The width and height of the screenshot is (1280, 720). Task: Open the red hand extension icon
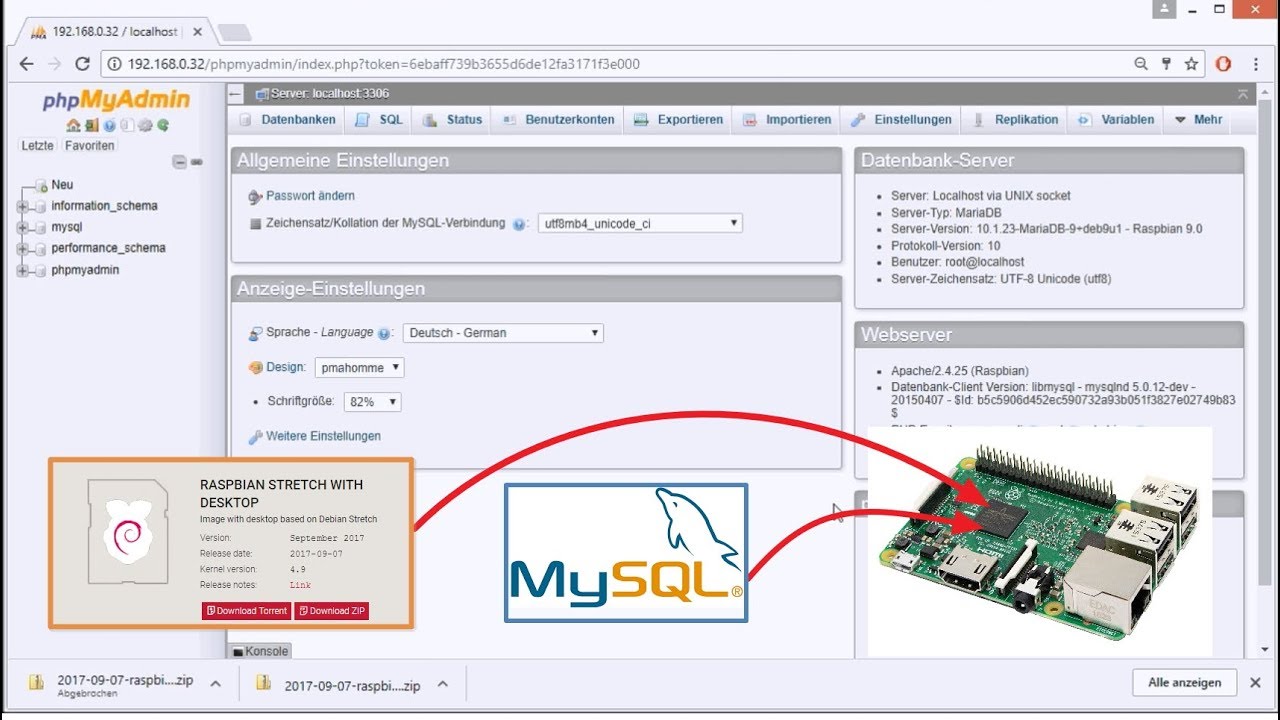[1223, 64]
